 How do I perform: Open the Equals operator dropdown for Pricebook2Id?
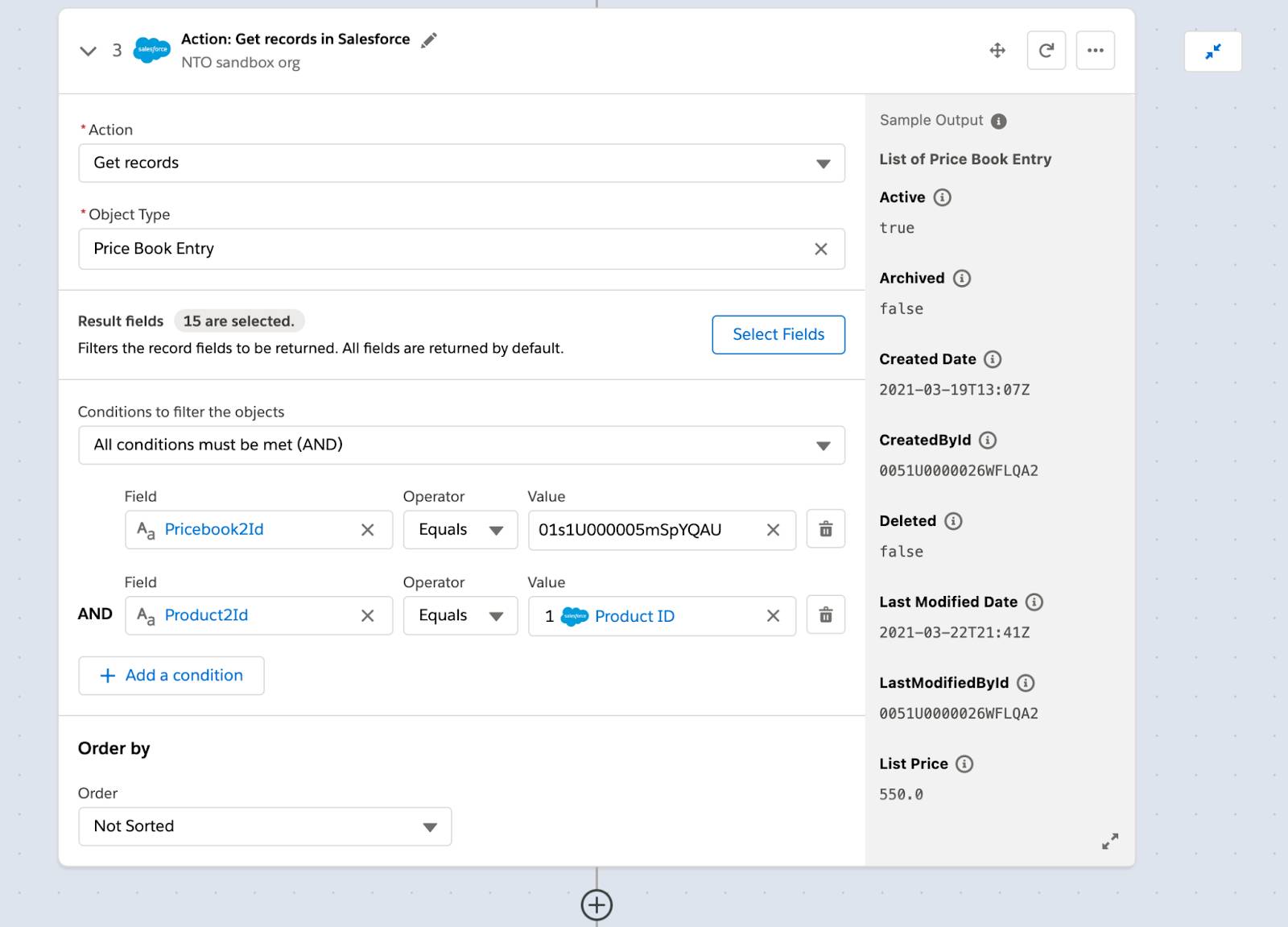coord(460,530)
